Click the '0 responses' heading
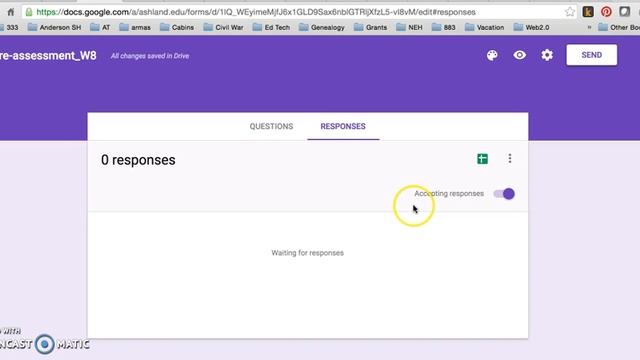 pyautogui.click(x=138, y=160)
